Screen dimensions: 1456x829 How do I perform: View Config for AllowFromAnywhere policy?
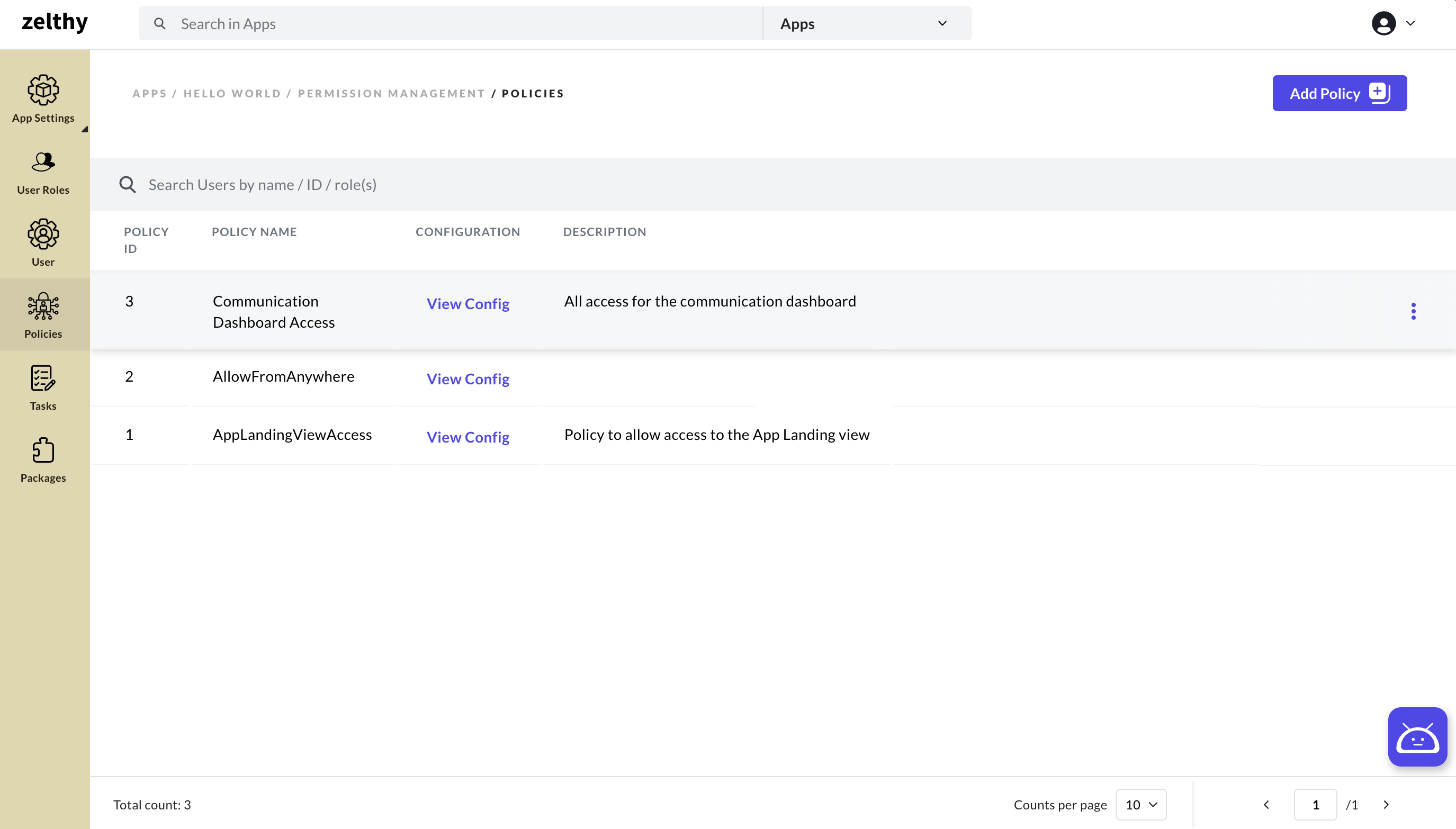[x=468, y=379]
